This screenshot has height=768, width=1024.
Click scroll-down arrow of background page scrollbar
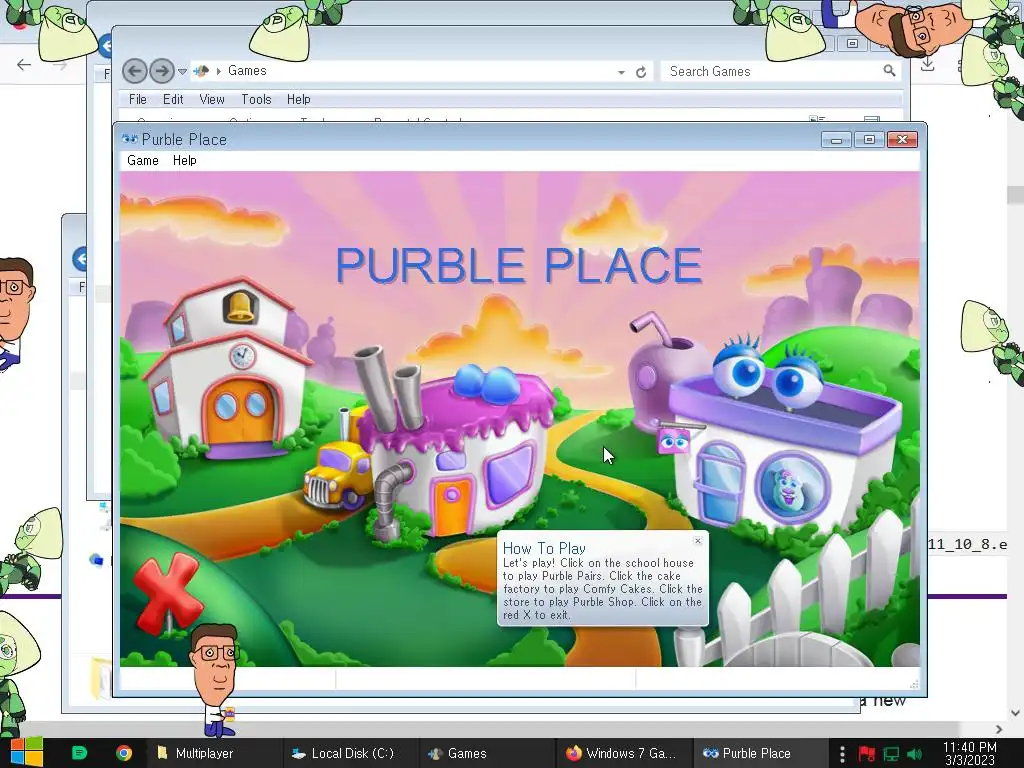tap(1015, 712)
